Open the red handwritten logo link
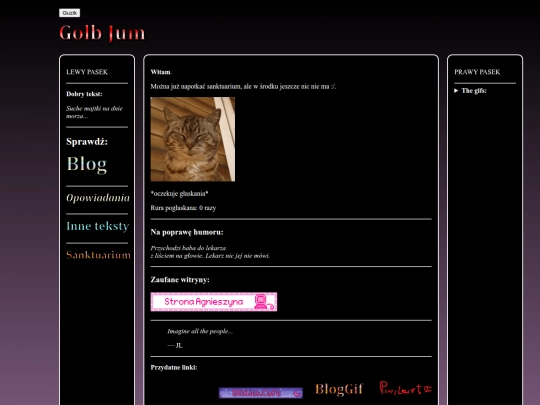 click(405, 388)
